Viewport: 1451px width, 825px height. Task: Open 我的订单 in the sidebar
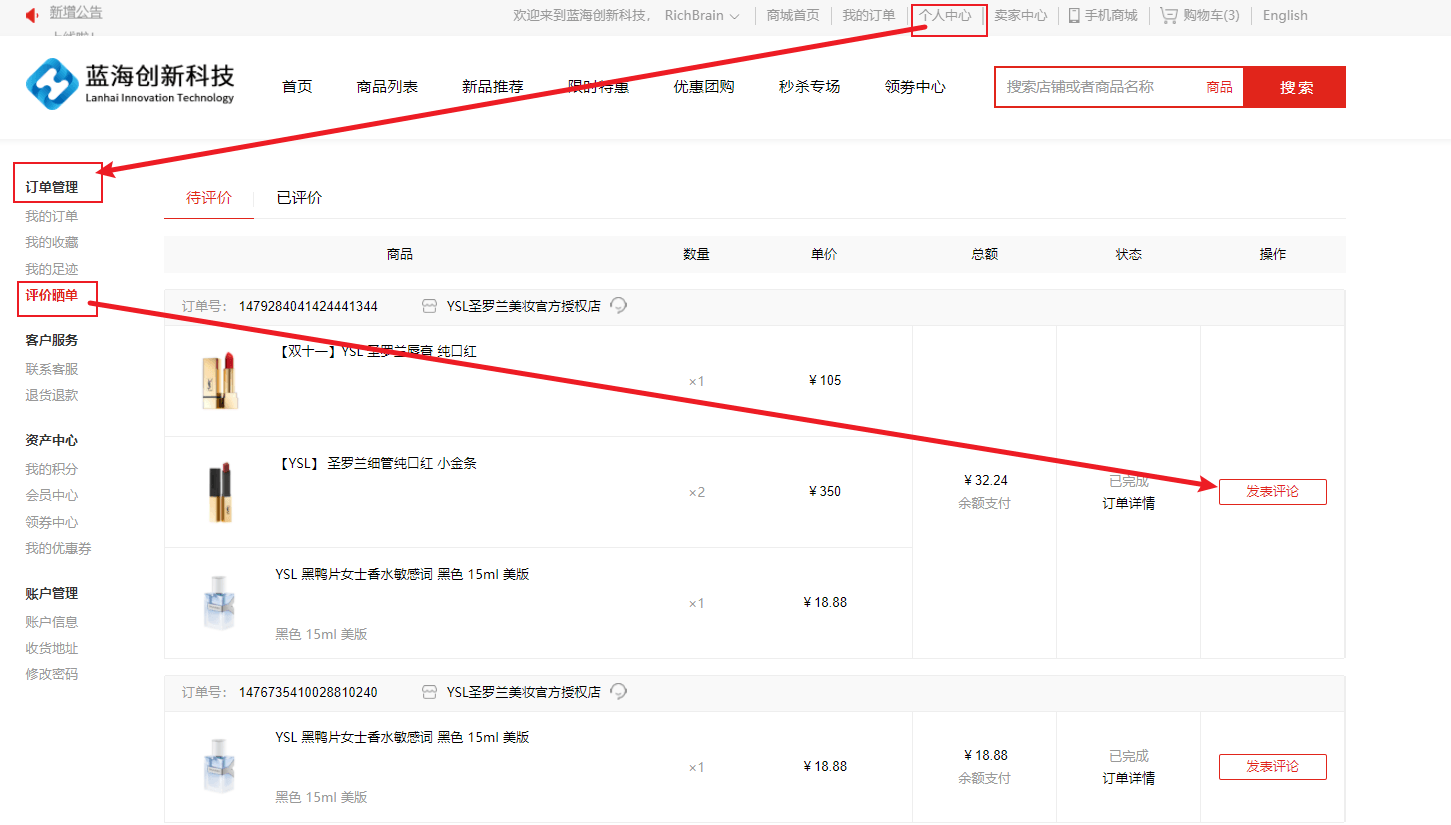(x=51, y=216)
